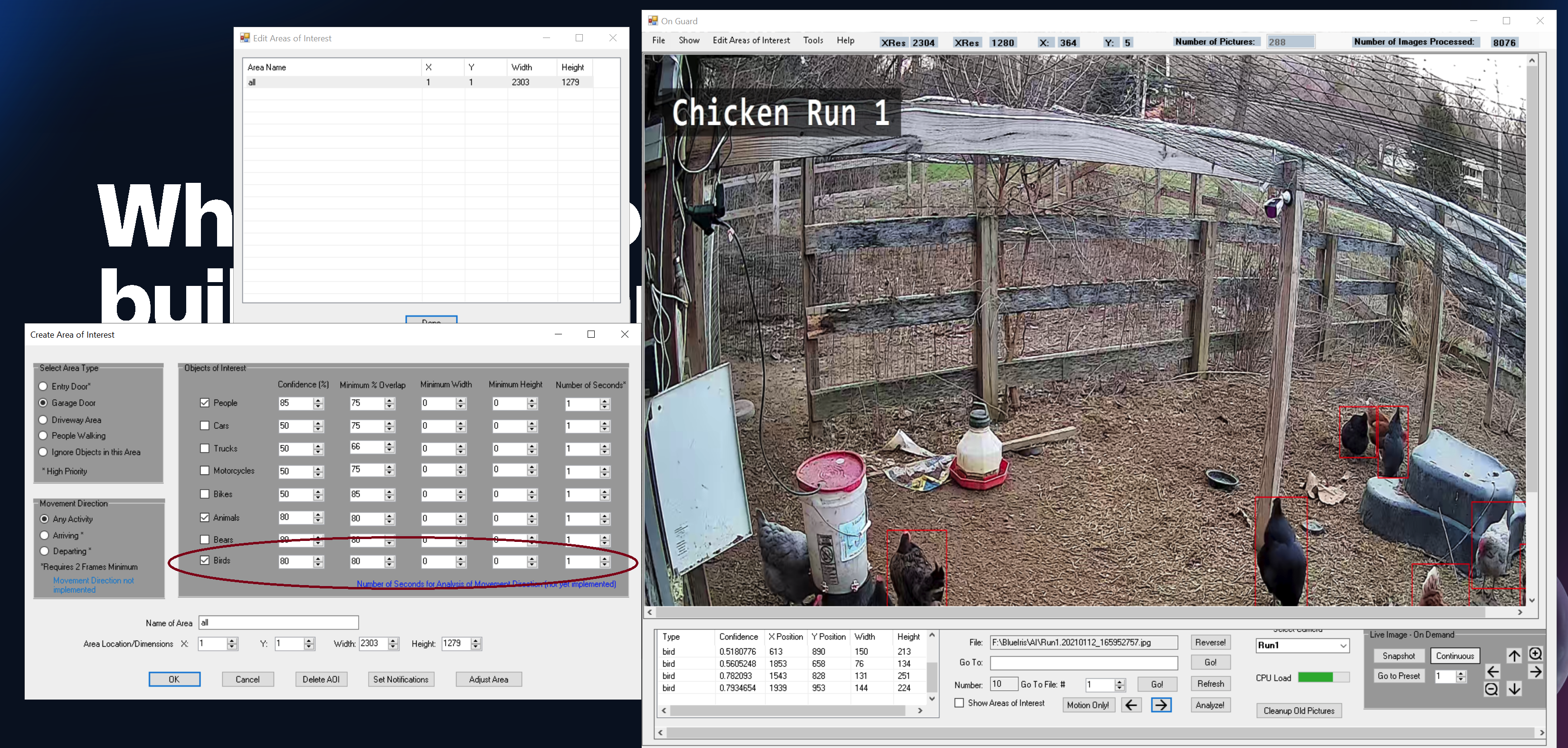Increment Go to Preset number spinner
The height and width of the screenshot is (748, 1568).
[x=1461, y=673]
